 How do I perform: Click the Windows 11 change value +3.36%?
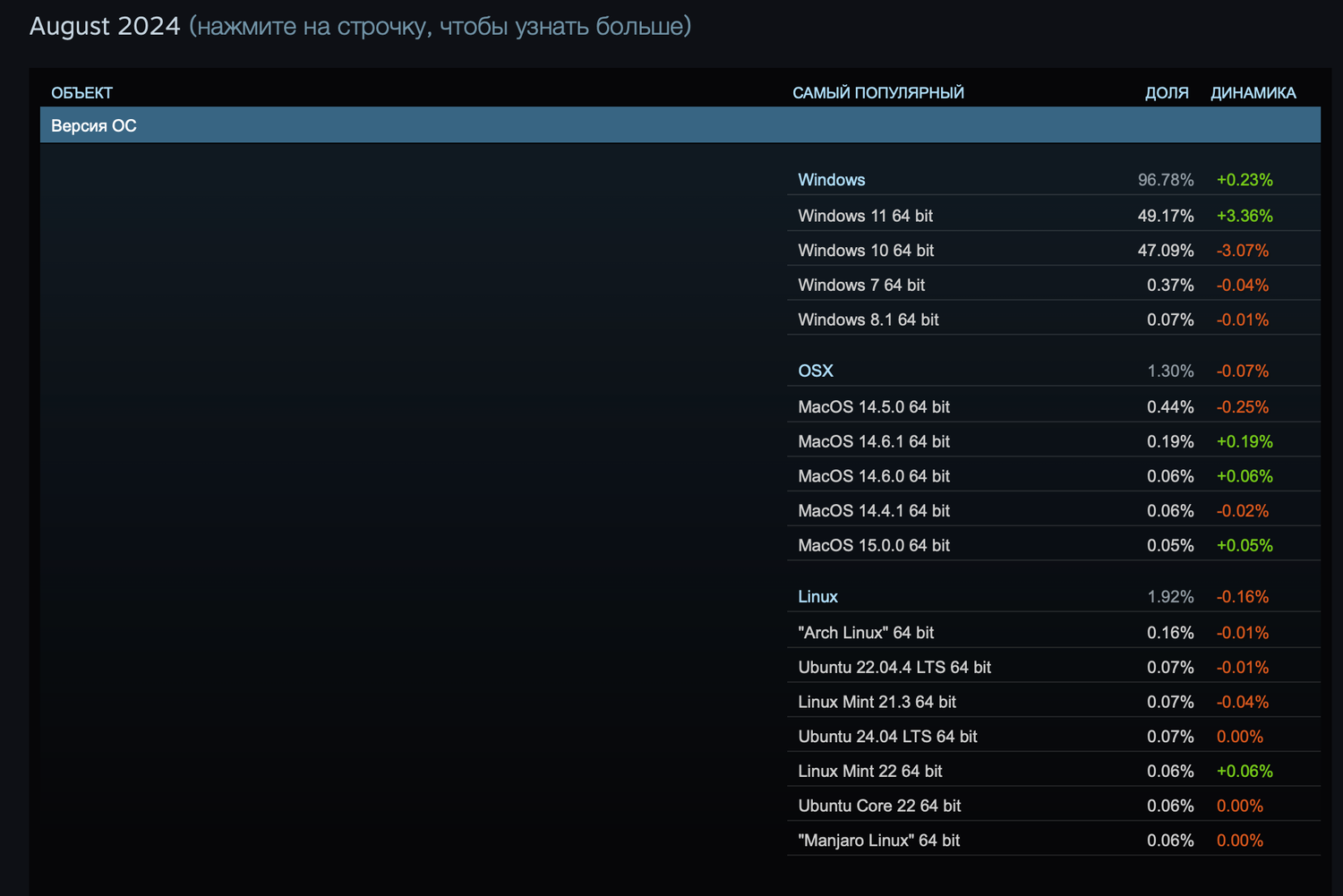pos(1245,216)
